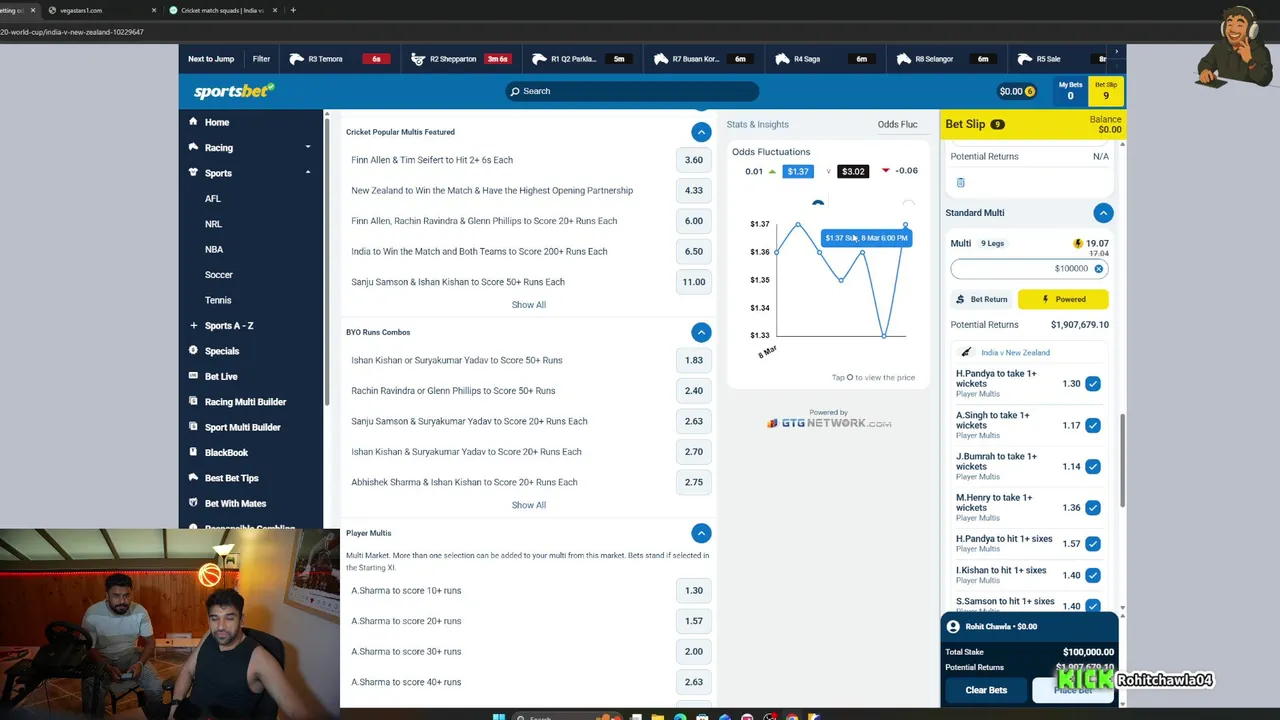Uncheck J.Bumrah to take 1+ wickets

(1093, 466)
